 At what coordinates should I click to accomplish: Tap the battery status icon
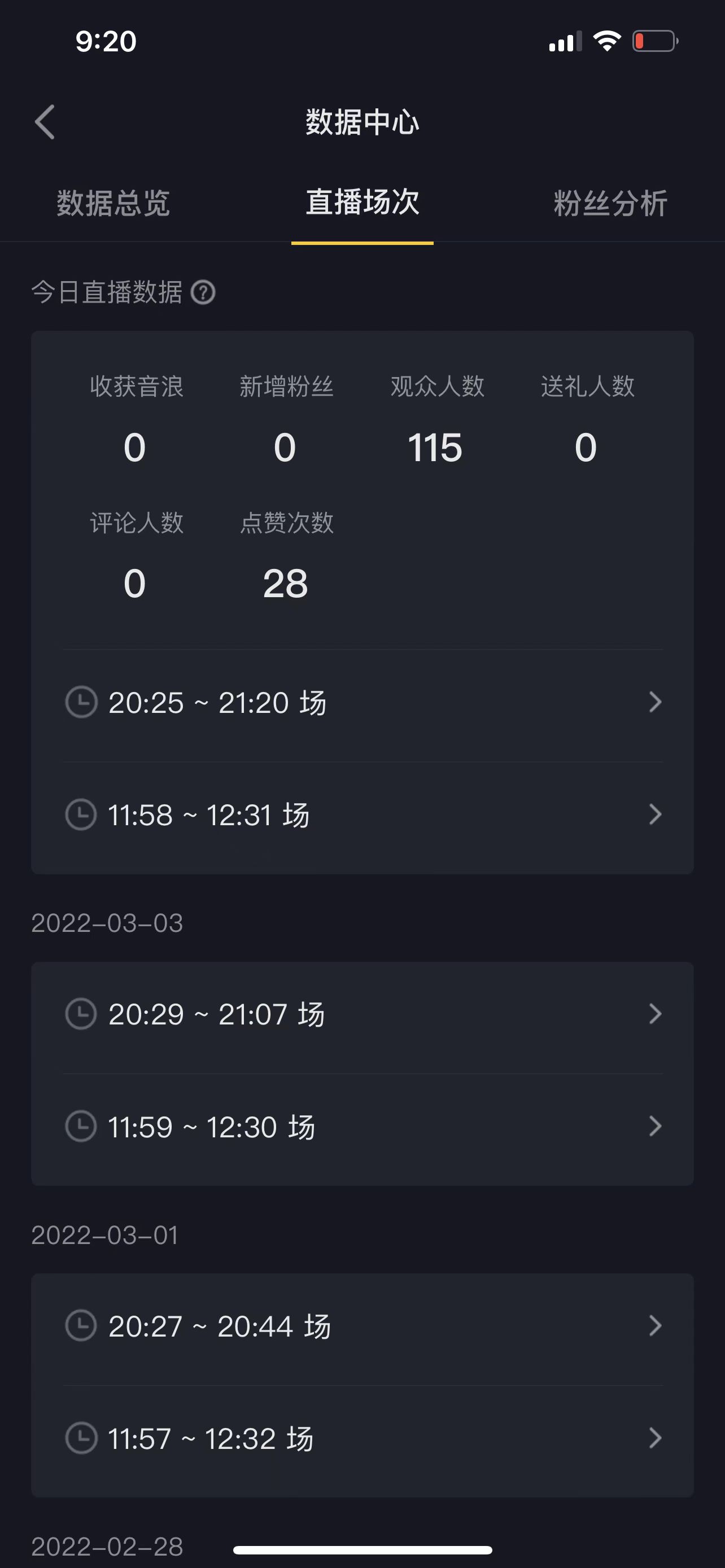coord(655,41)
